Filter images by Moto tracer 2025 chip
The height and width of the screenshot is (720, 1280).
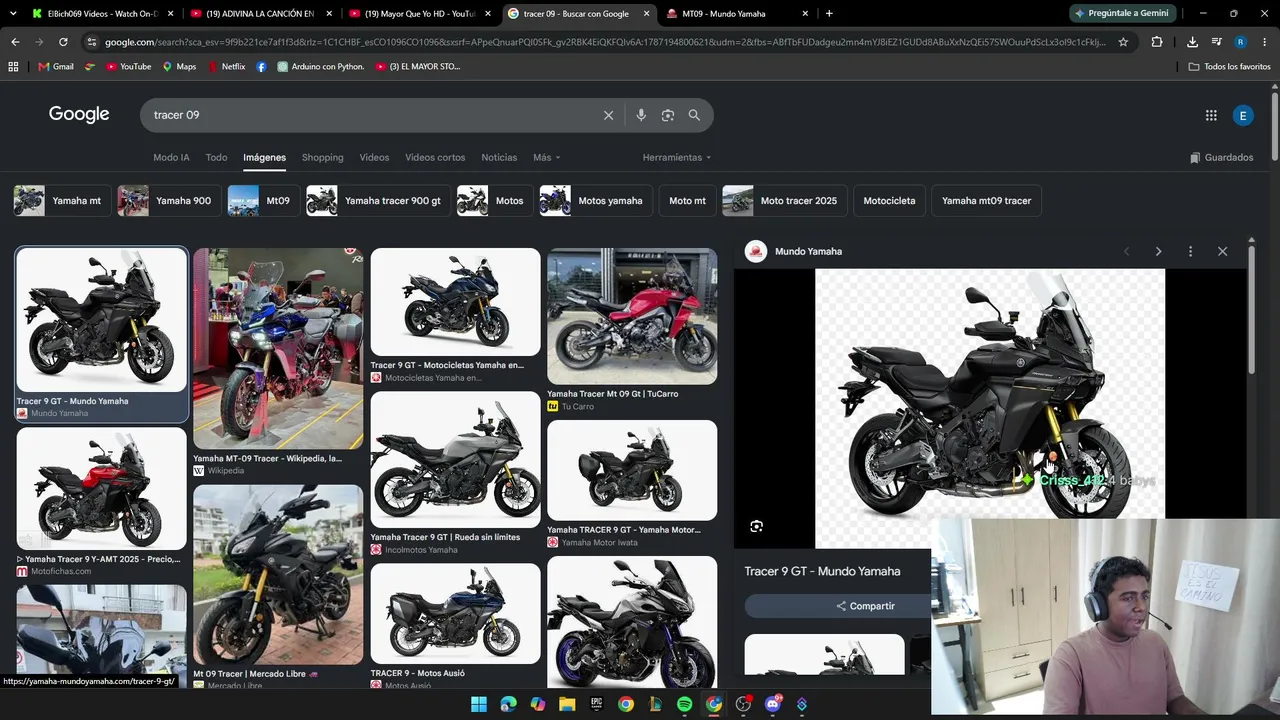(784, 200)
